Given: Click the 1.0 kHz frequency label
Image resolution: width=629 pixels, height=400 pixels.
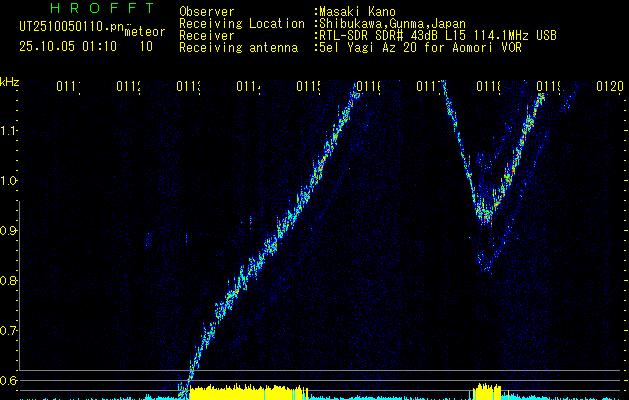Looking at the screenshot, I should point(8,181).
